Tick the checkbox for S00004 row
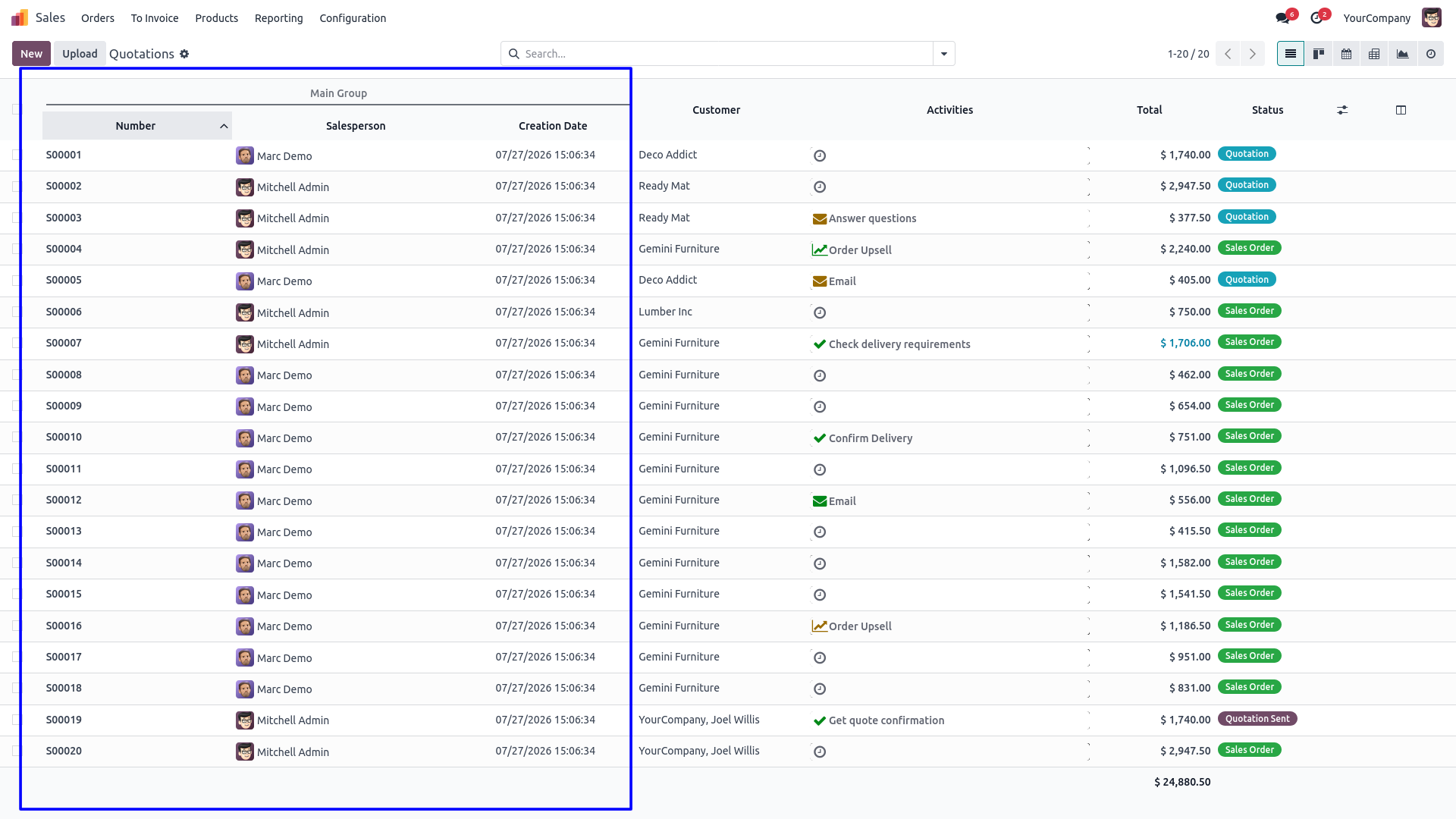The width and height of the screenshot is (1456, 819). point(17,249)
